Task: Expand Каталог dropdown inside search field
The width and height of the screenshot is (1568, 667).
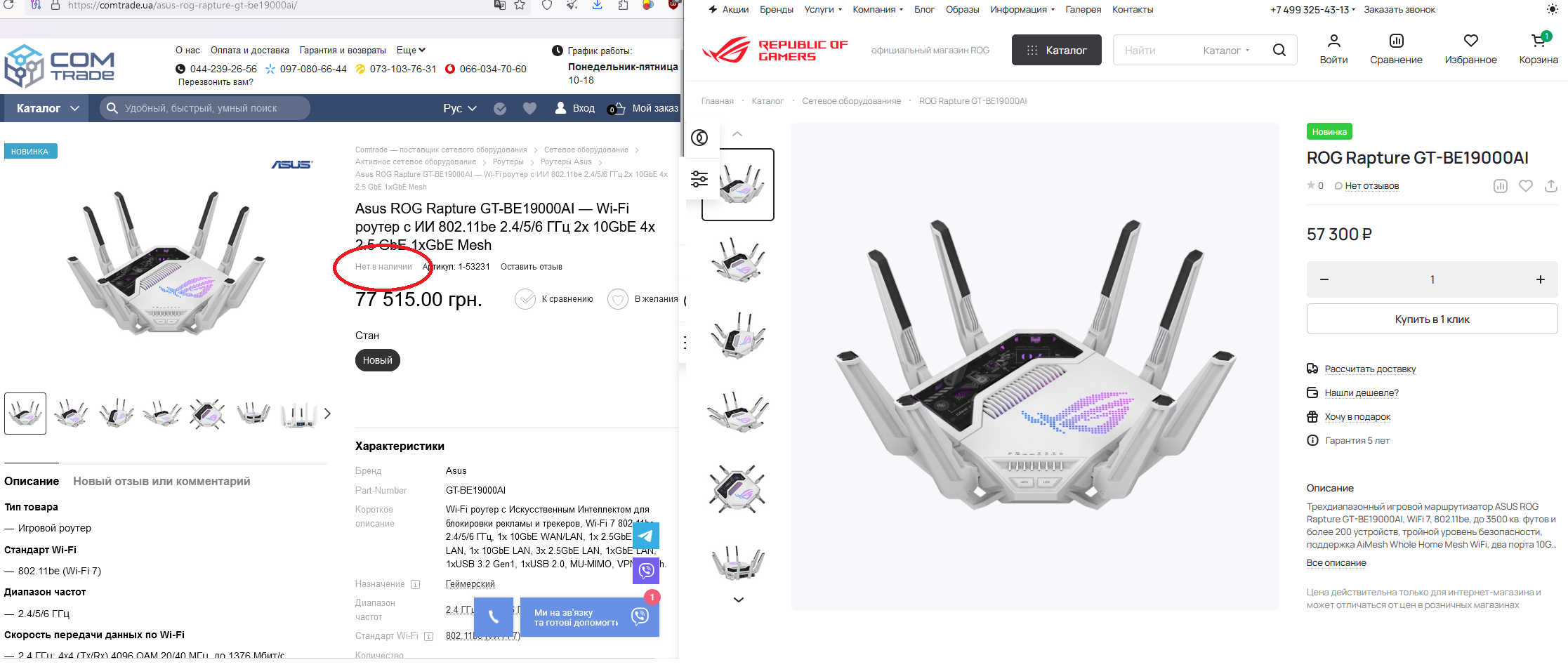Action: pos(1226,51)
